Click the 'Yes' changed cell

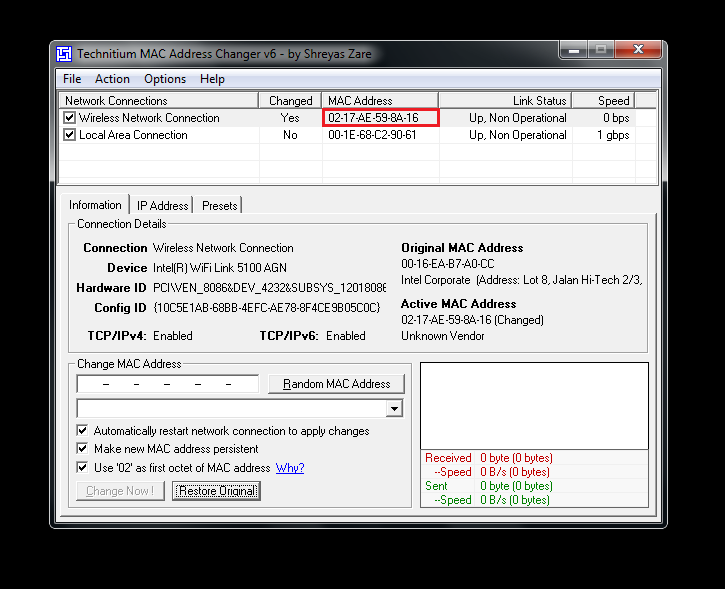290,118
